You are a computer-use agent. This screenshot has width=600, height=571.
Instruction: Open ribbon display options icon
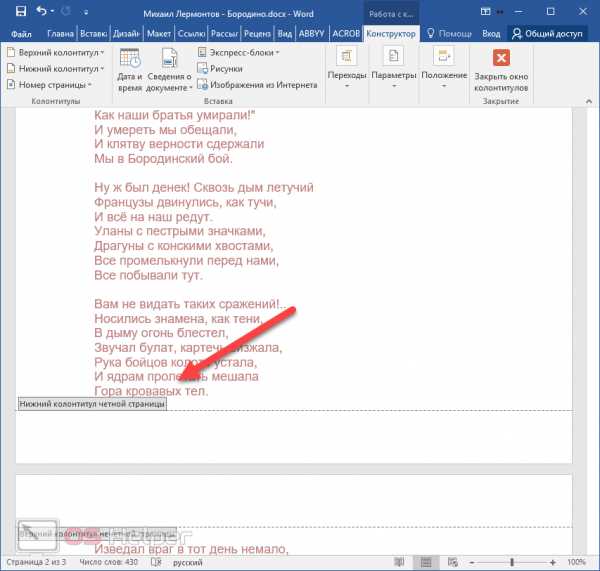pyautogui.click(x=485, y=11)
